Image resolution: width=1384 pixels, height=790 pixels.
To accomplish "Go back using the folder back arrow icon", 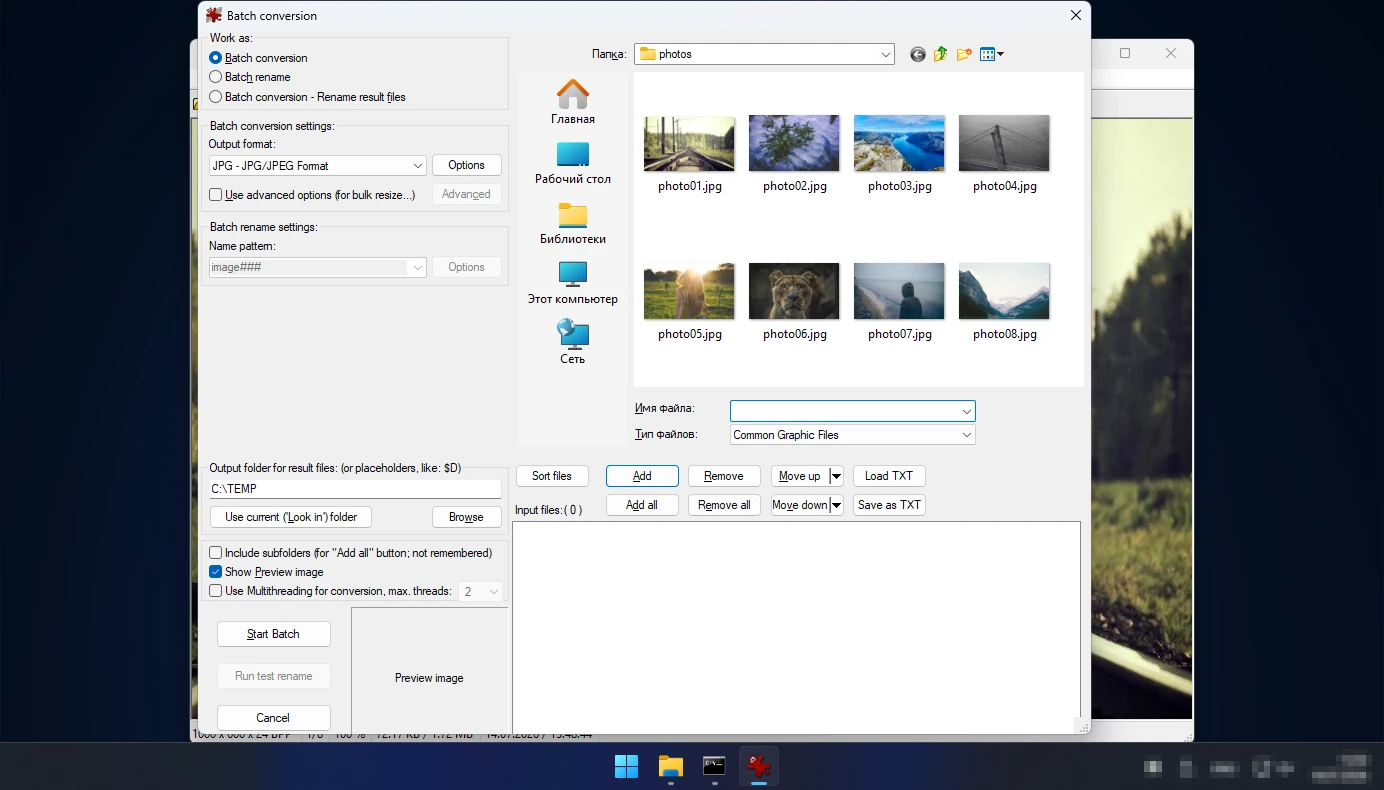I will point(917,54).
